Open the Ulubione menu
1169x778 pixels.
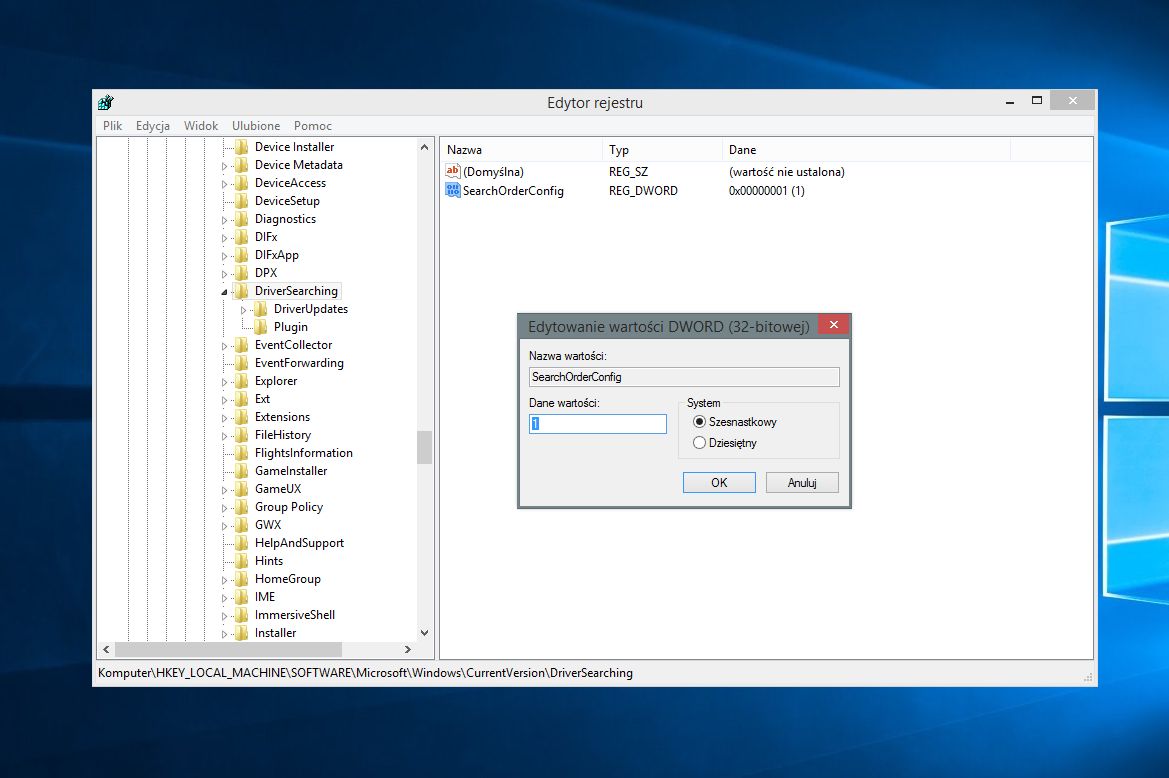tap(256, 126)
